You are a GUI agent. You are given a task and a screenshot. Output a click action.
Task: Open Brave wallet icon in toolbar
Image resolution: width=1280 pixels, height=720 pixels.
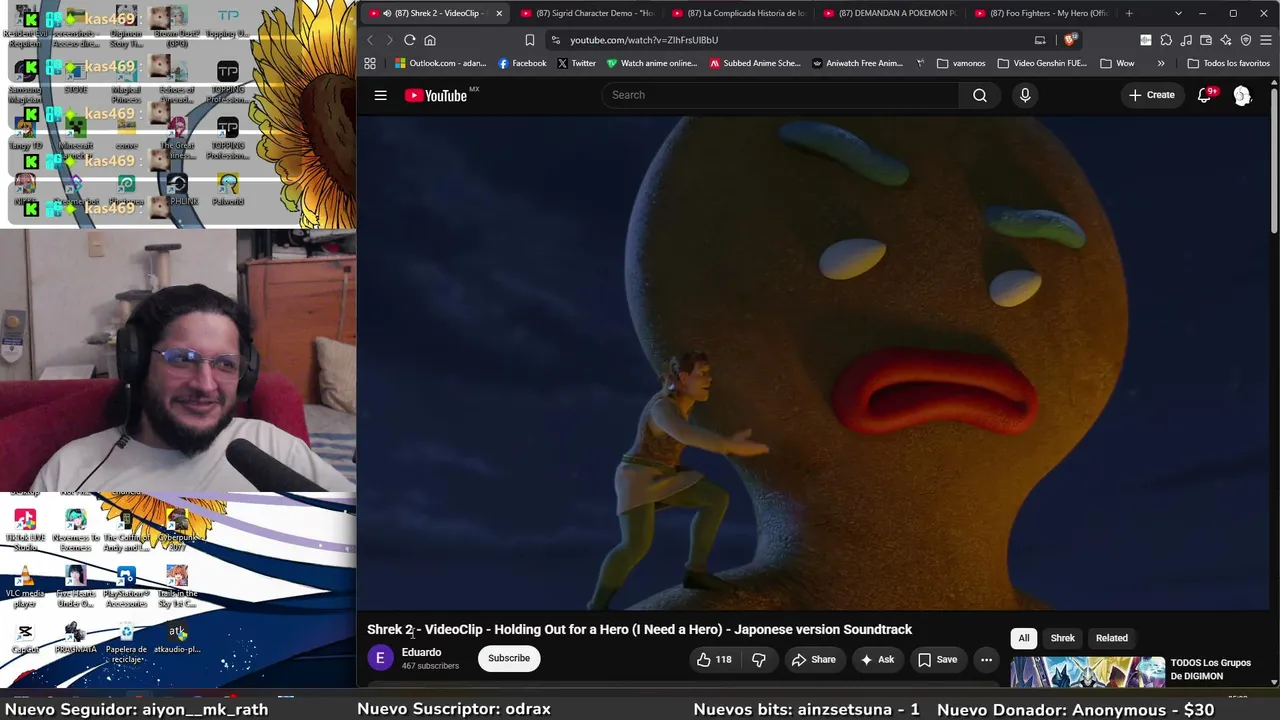(1205, 40)
